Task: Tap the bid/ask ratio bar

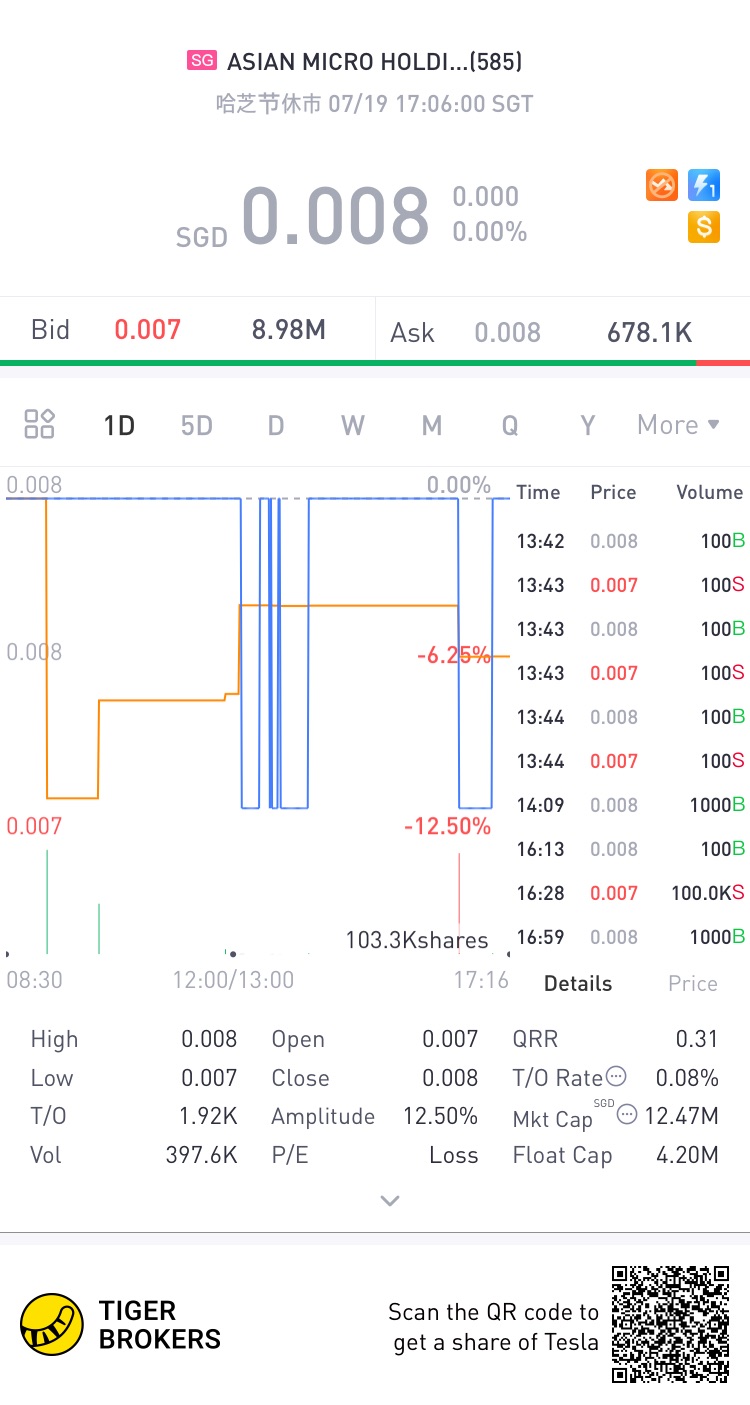Action: click(x=375, y=362)
